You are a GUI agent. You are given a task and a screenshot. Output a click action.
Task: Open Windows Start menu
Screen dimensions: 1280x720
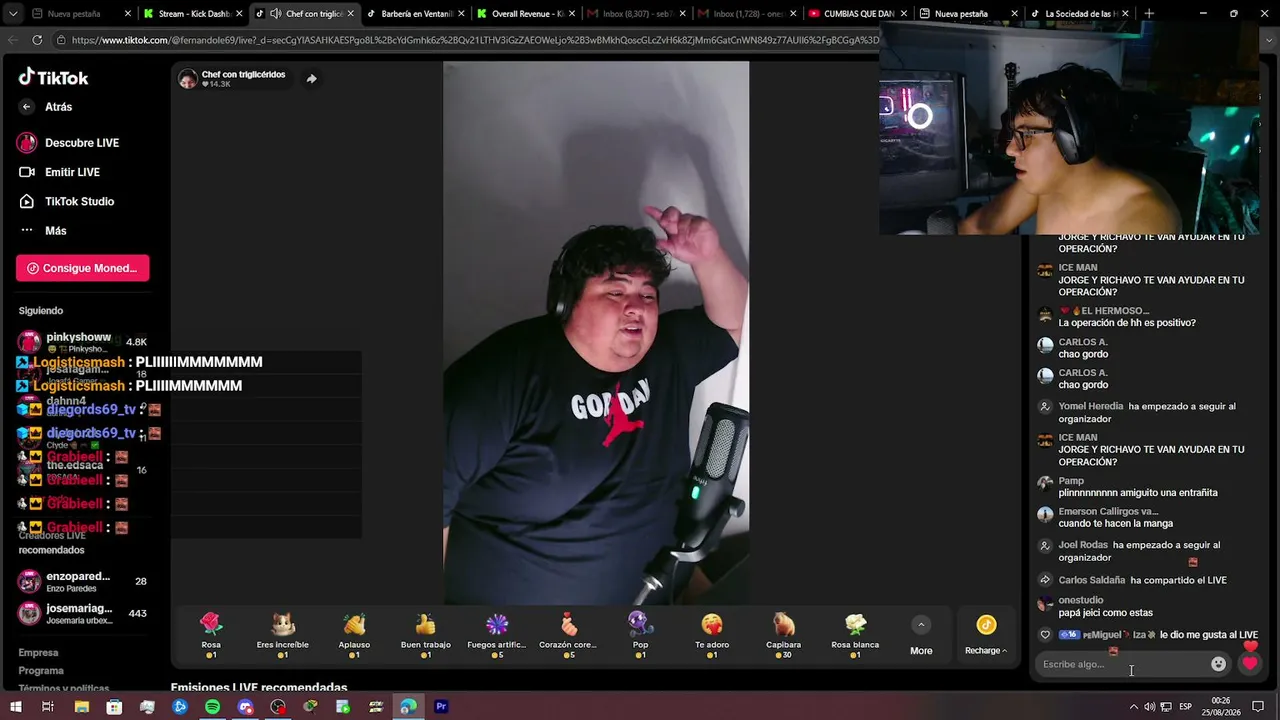15,707
